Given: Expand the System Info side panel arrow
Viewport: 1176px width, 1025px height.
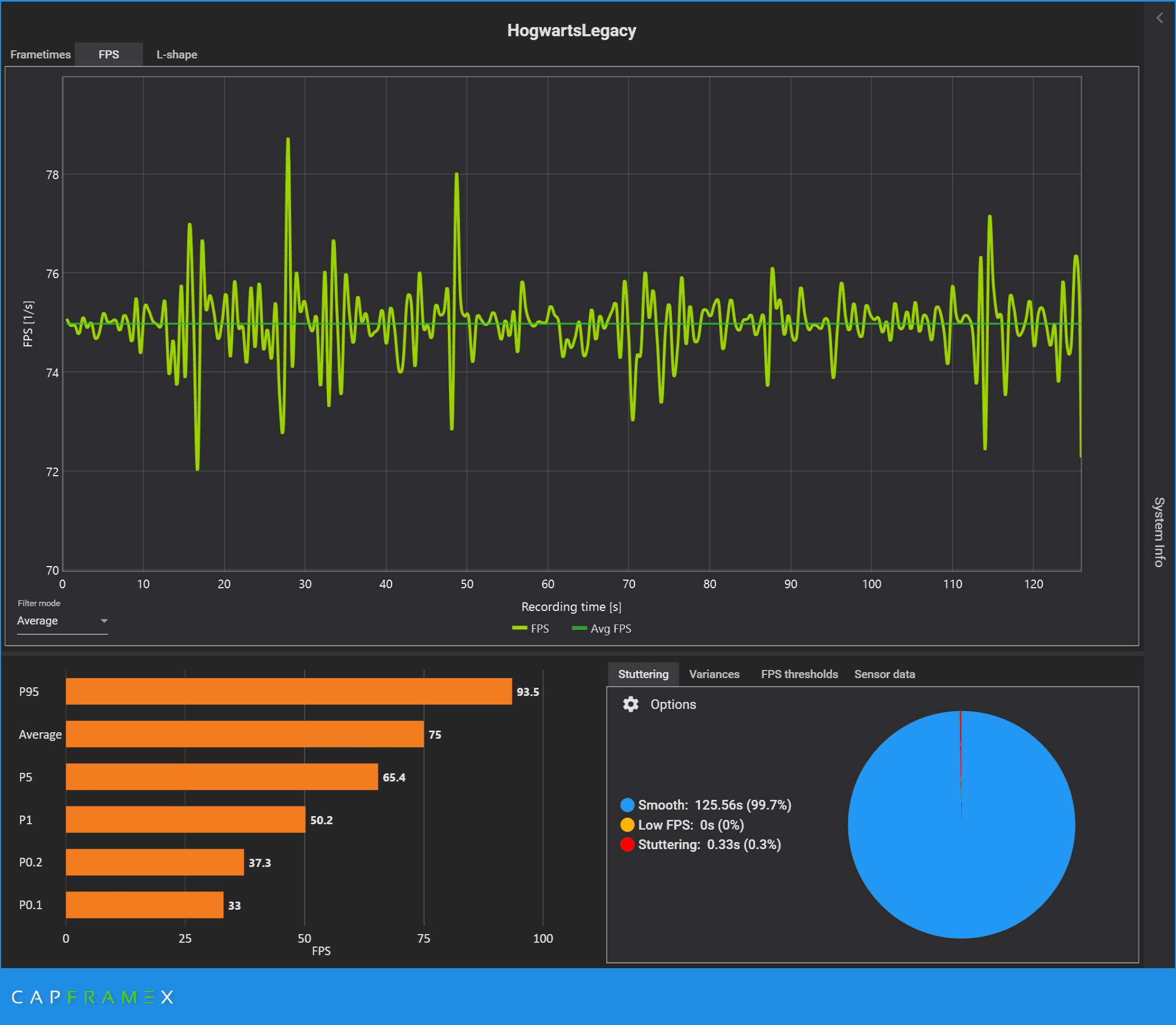Looking at the screenshot, I should [x=1159, y=18].
